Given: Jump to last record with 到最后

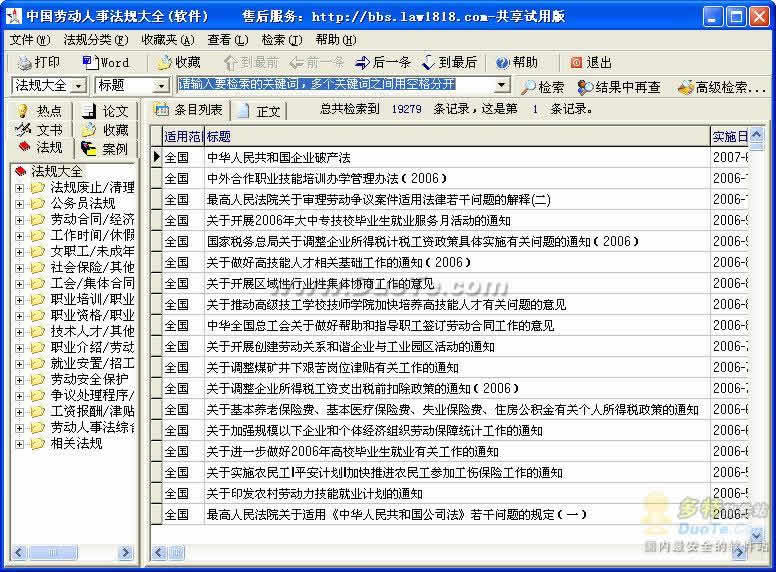Looking at the screenshot, I should pyautogui.click(x=449, y=62).
